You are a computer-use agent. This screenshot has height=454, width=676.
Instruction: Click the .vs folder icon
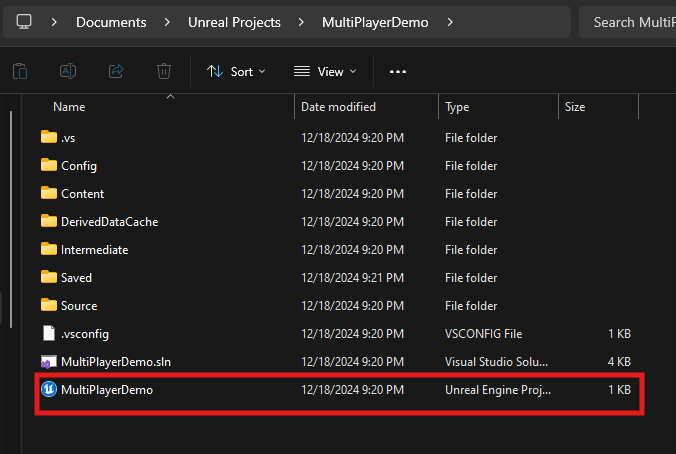[x=49, y=137]
